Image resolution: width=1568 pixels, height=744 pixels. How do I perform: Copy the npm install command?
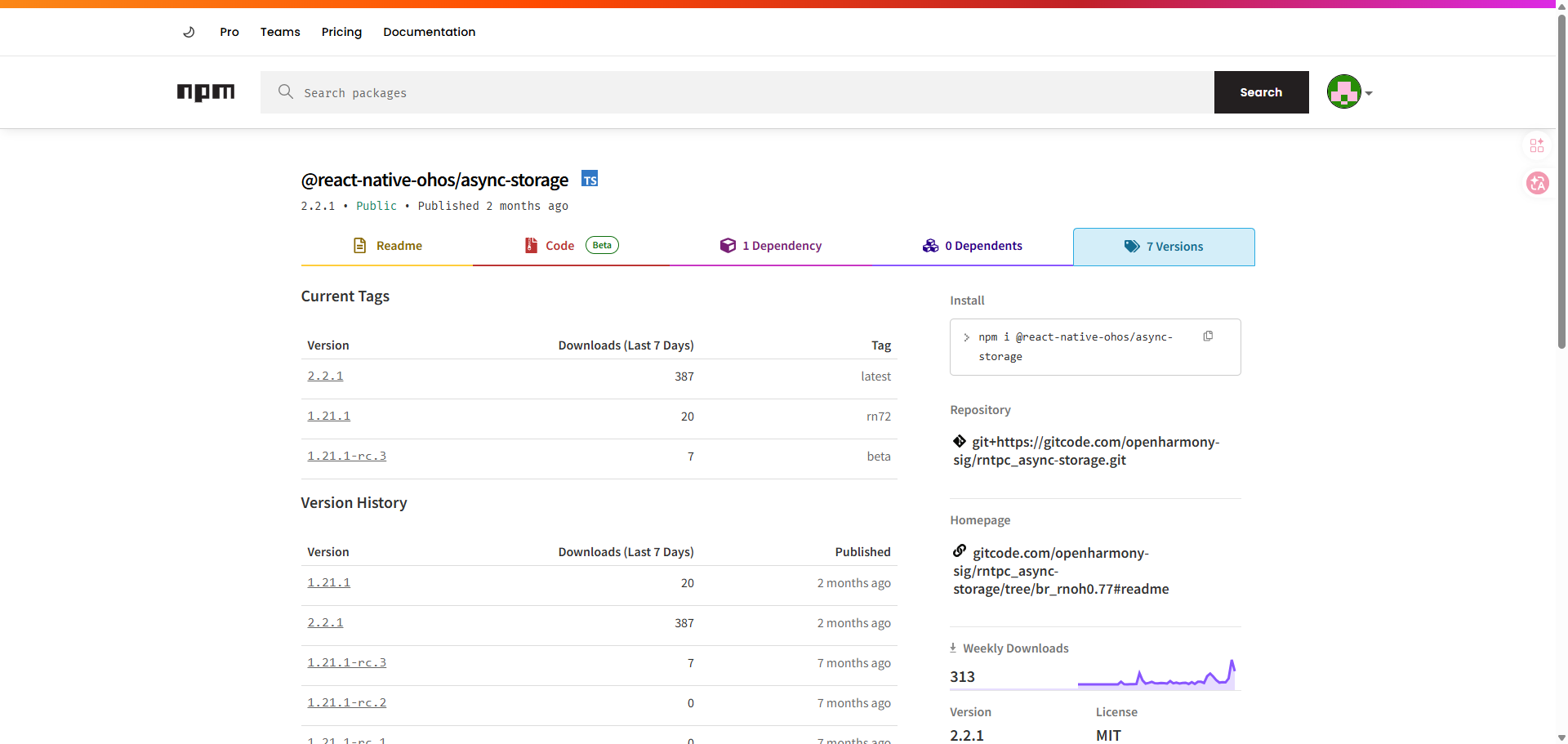point(1208,336)
